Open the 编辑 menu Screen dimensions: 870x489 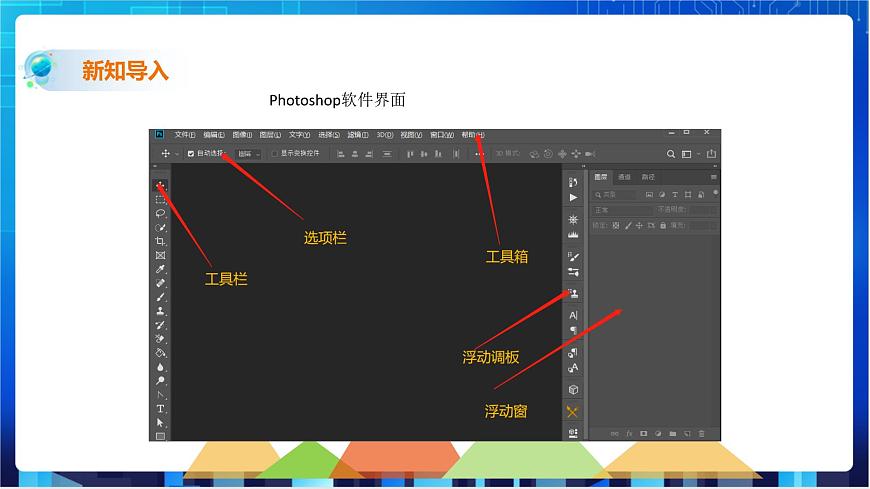(214, 135)
